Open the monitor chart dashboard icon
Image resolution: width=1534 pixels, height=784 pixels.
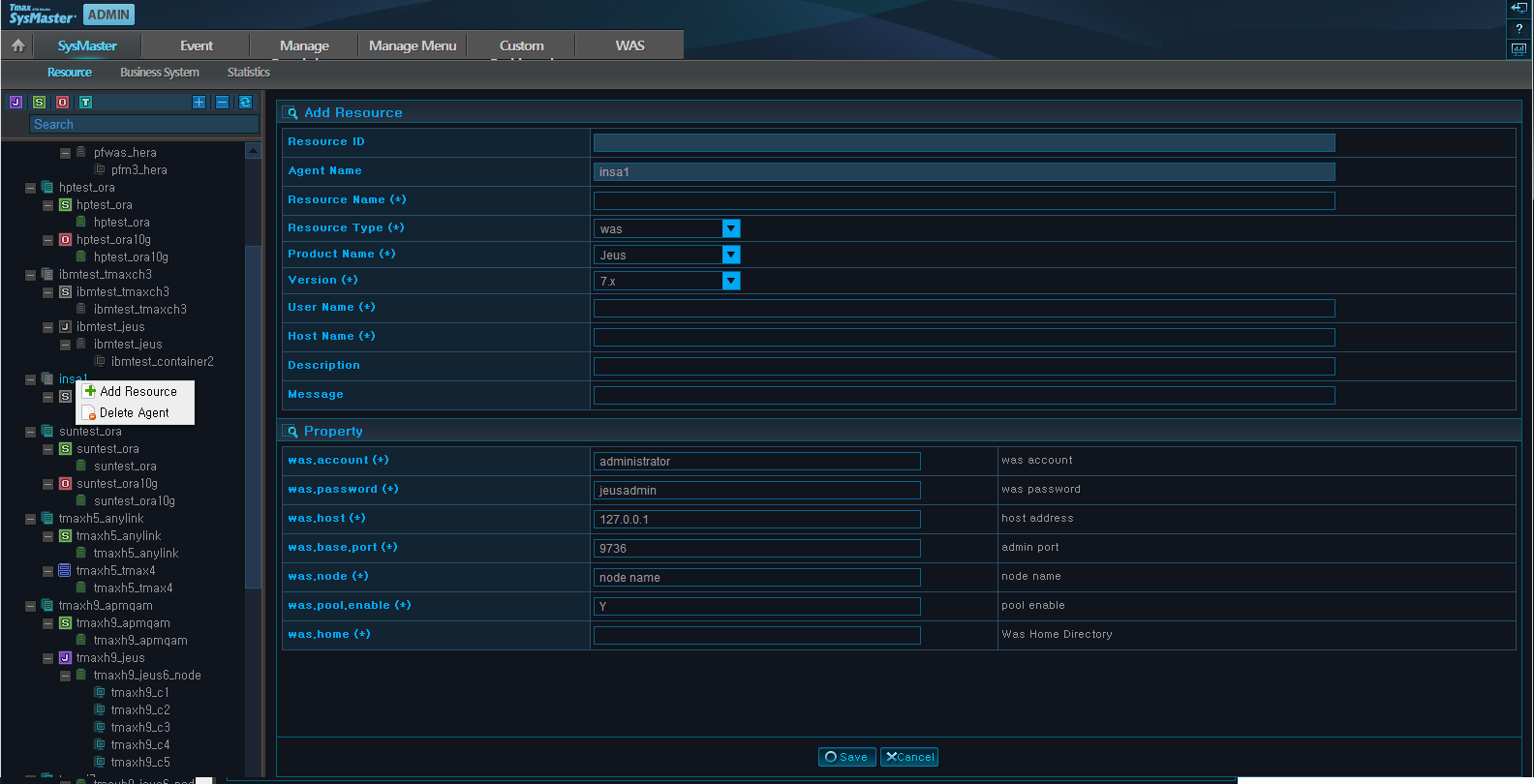(x=1519, y=49)
